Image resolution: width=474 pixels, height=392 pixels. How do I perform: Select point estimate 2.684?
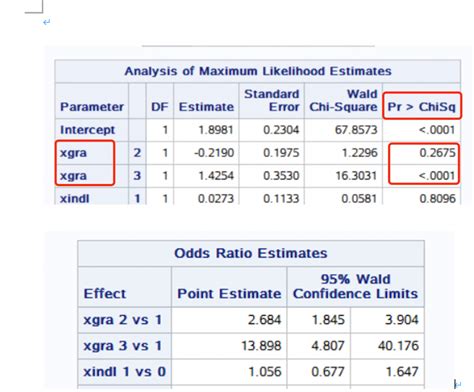click(x=264, y=320)
